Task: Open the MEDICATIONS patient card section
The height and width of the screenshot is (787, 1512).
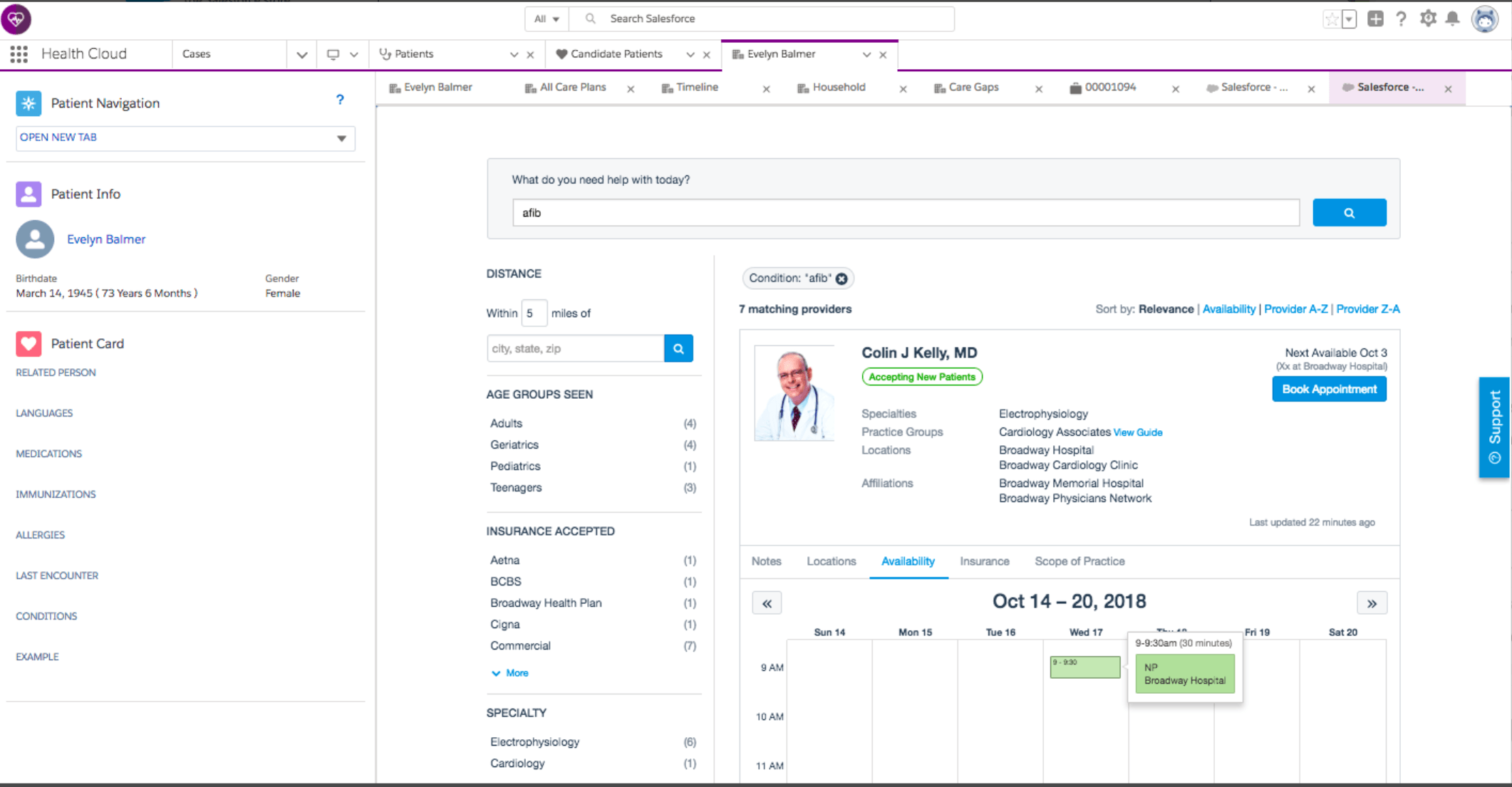Action: pyautogui.click(x=48, y=454)
